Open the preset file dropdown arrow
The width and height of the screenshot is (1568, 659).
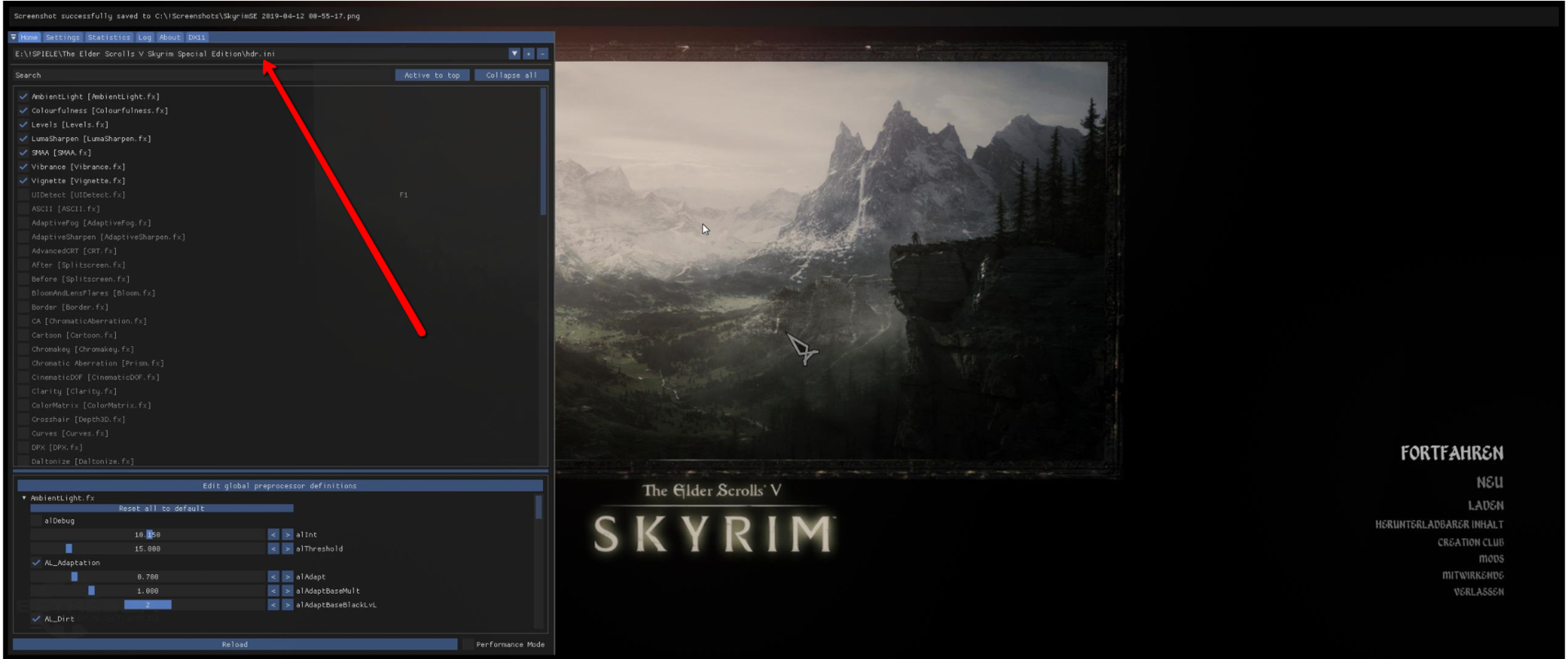514,54
